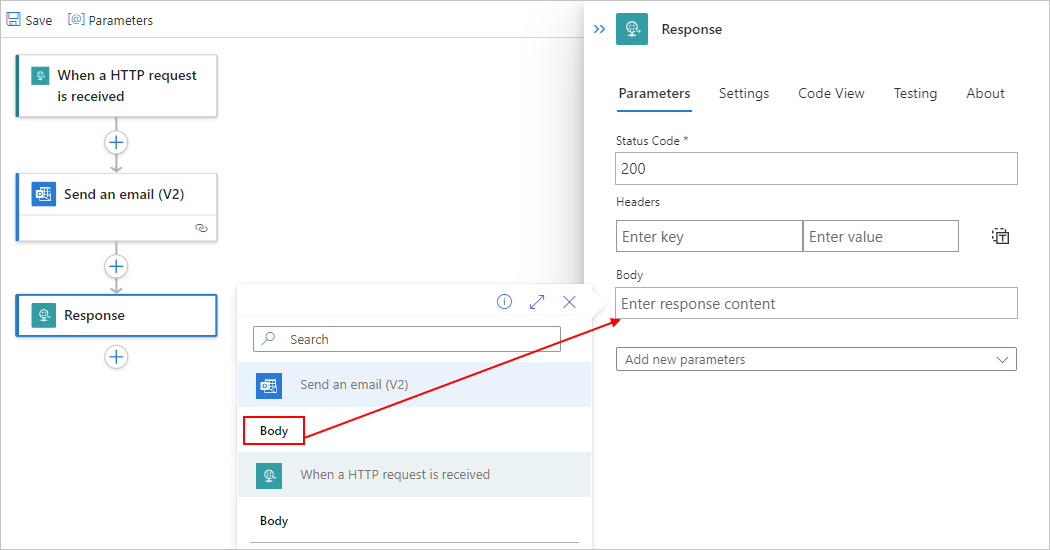
Task: Expand the dynamic content popup
Action: pos(537,301)
